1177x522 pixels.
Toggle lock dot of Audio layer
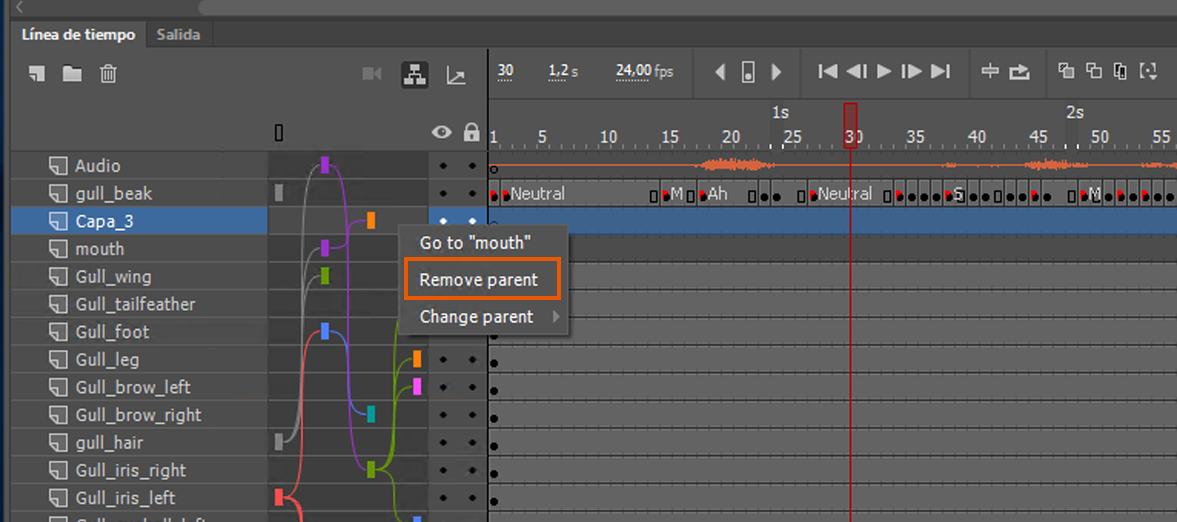[x=471, y=166]
